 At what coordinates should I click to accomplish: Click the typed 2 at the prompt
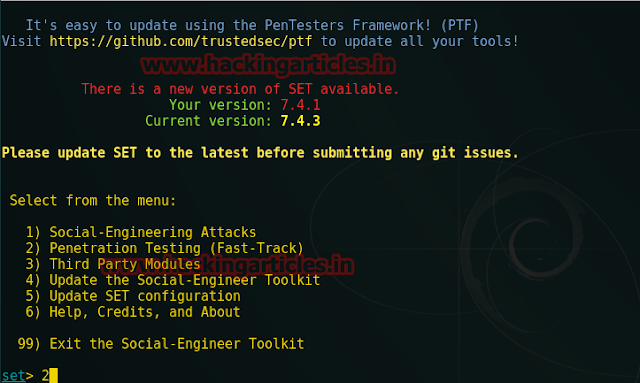click(45, 375)
